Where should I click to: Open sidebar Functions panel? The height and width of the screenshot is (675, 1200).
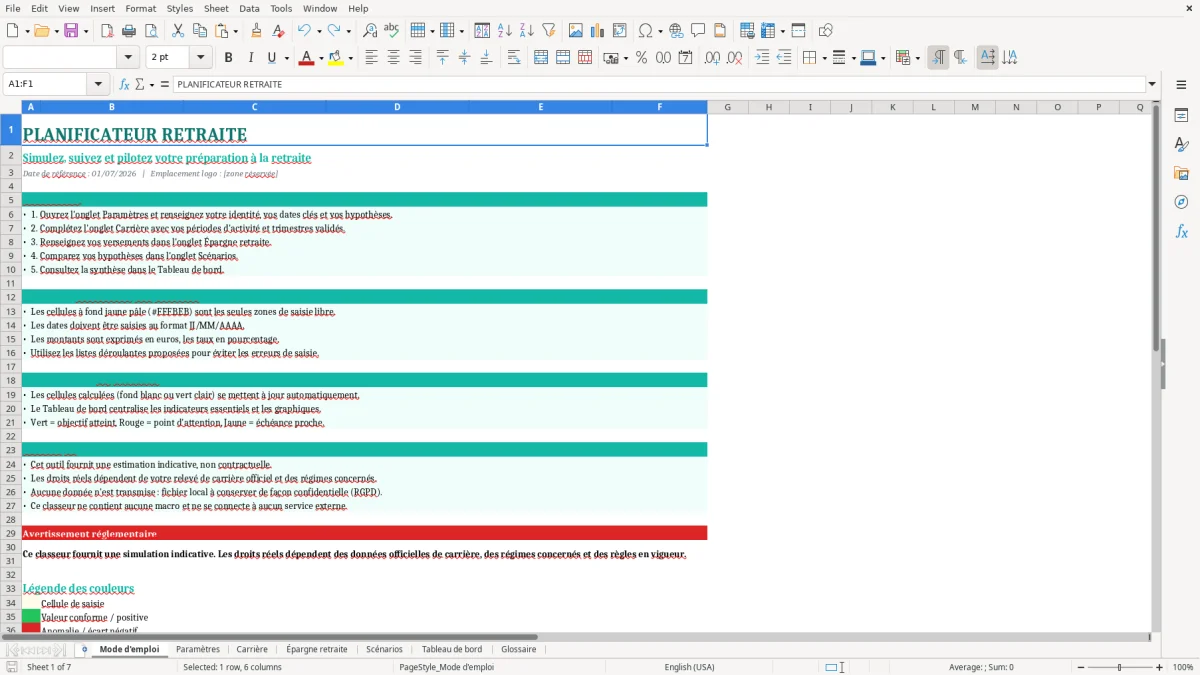coord(1181,232)
